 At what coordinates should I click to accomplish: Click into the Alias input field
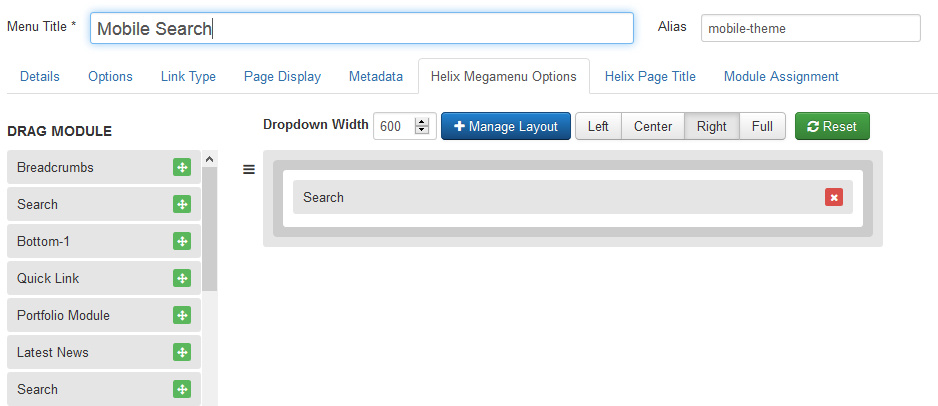[810, 29]
